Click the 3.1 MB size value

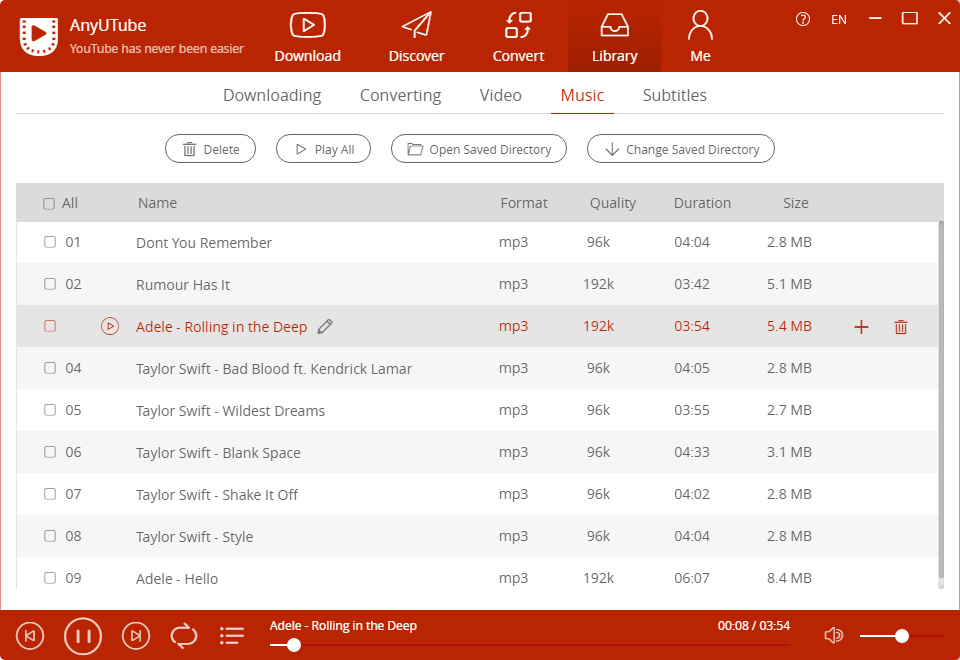(789, 452)
